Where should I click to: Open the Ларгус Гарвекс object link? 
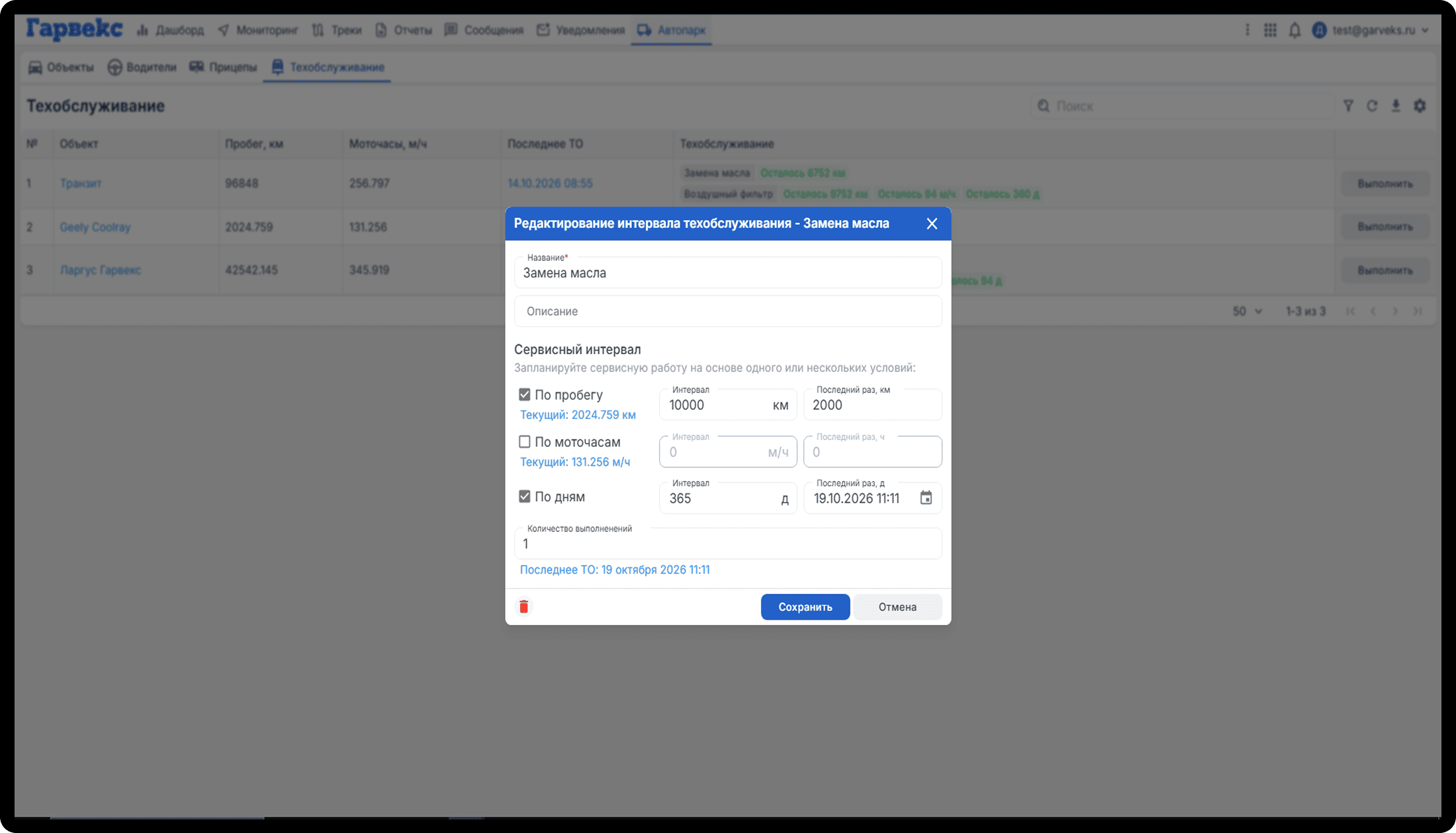pos(100,270)
